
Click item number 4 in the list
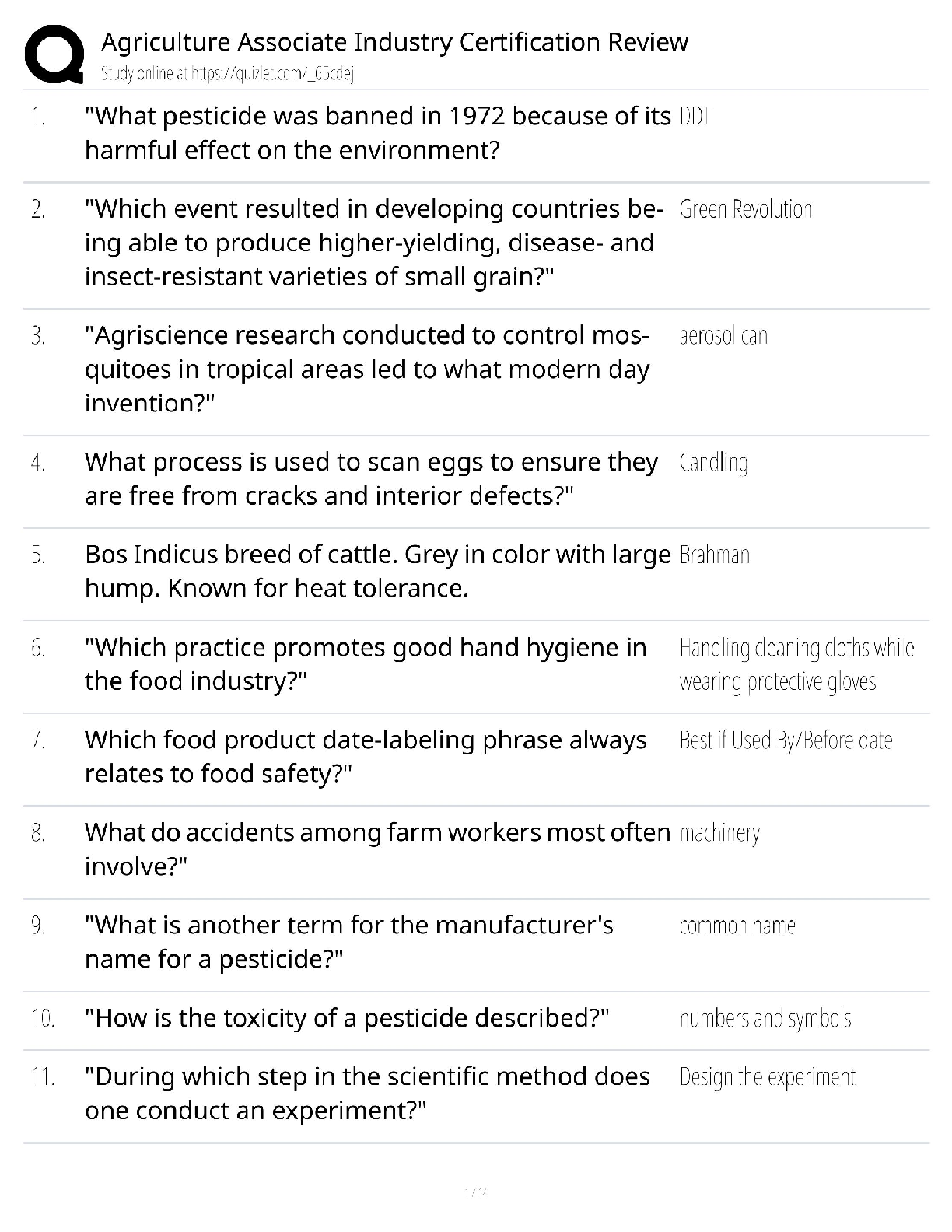38,463
